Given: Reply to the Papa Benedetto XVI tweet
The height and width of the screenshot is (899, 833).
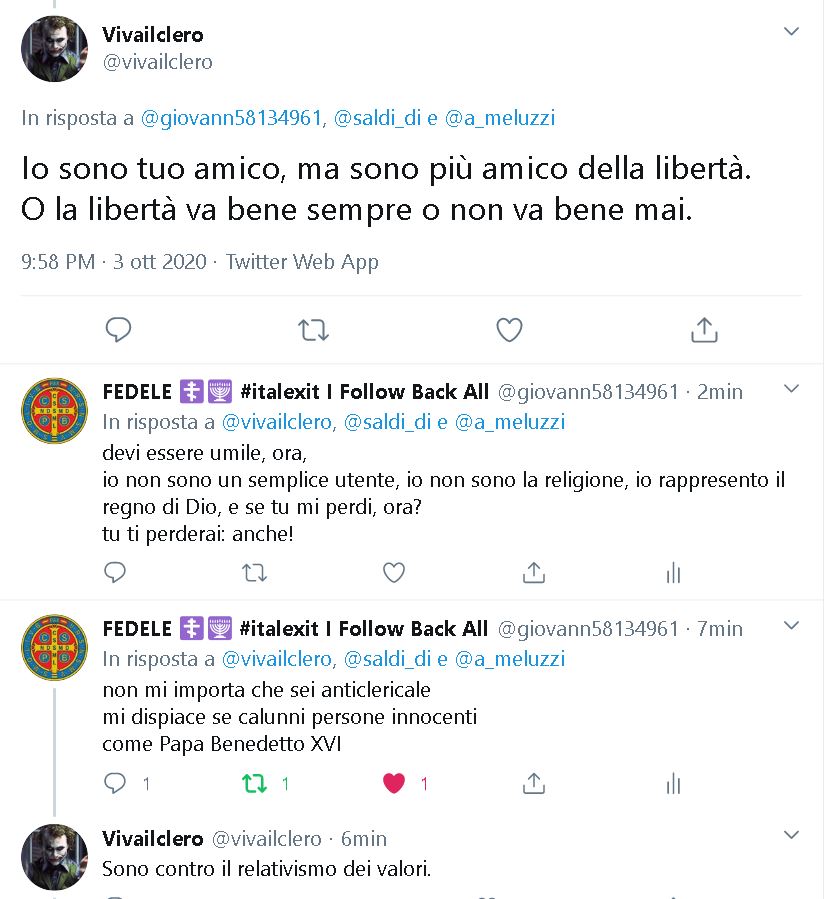Looking at the screenshot, I should (x=115, y=783).
